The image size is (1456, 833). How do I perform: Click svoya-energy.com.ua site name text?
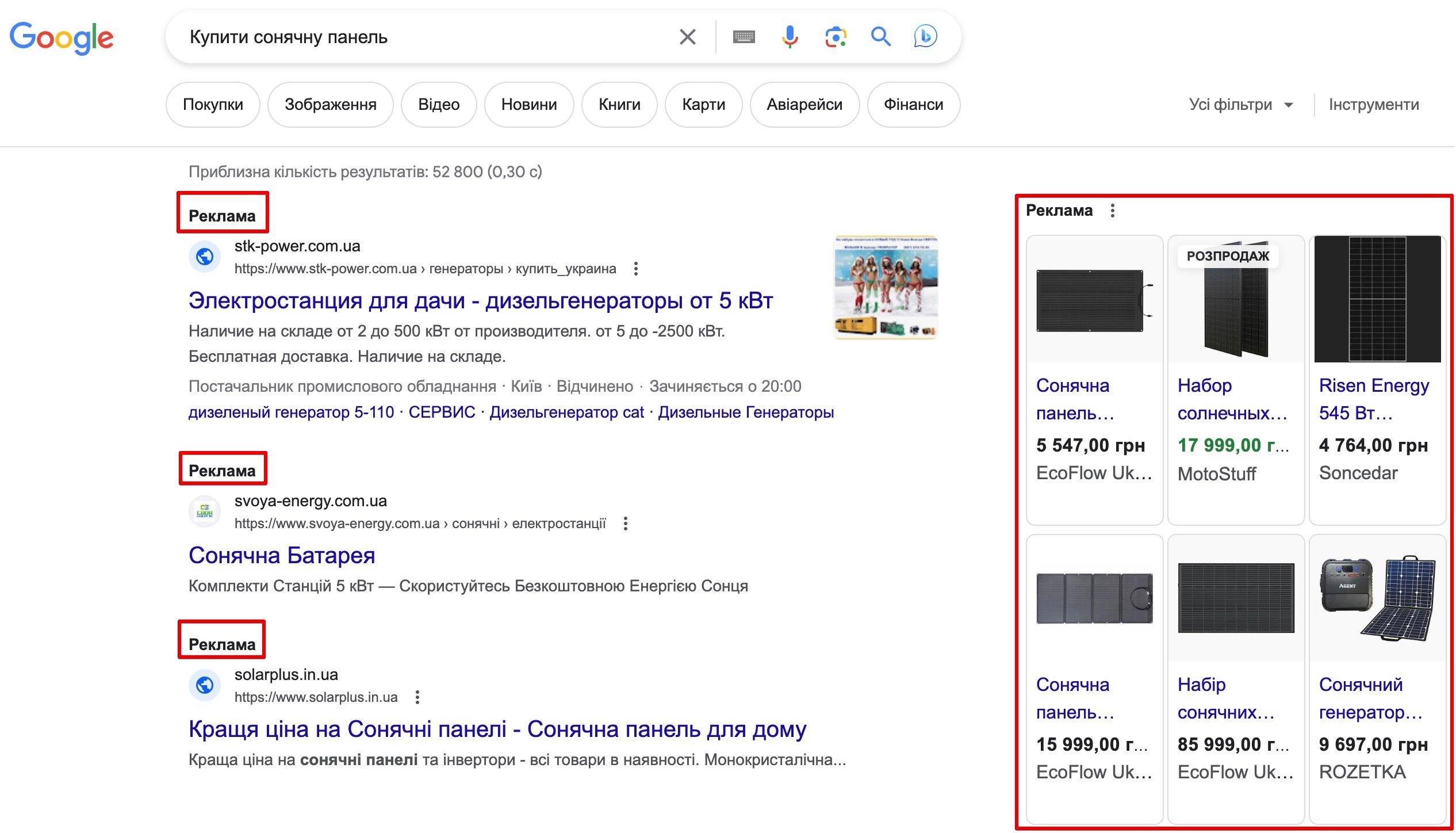pyautogui.click(x=311, y=501)
